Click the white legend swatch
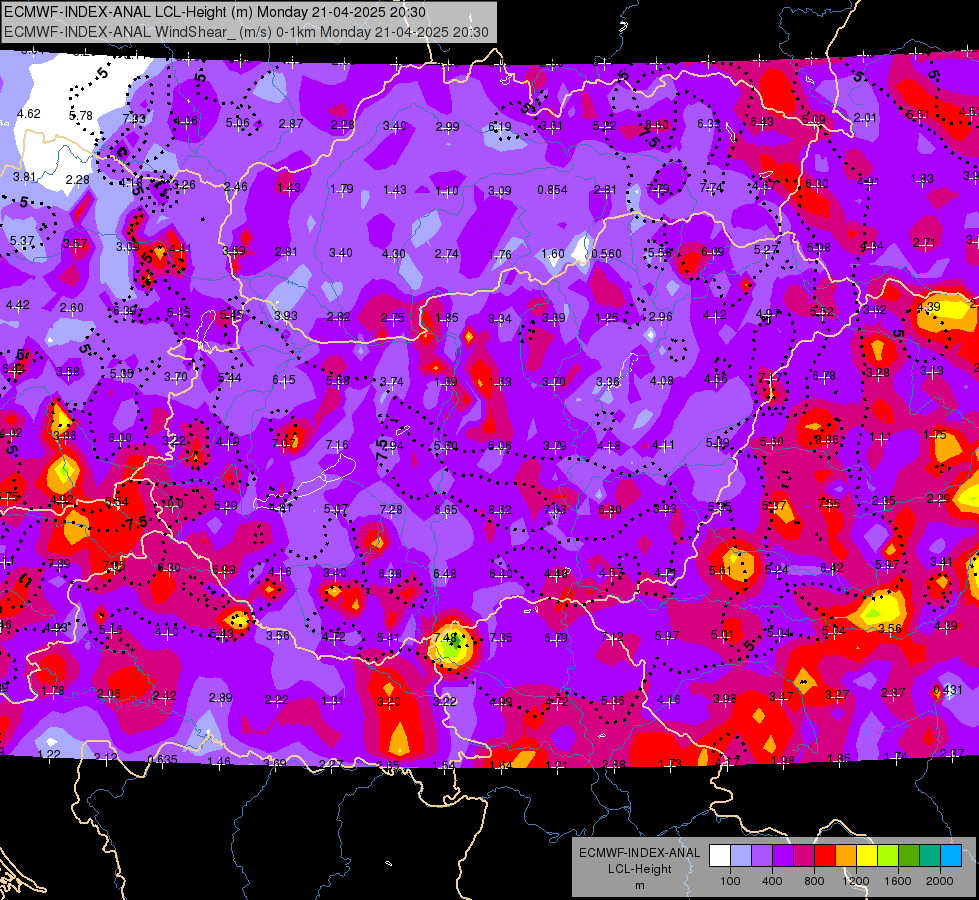The height and width of the screenshot is (900, 979). click(719, 856)
